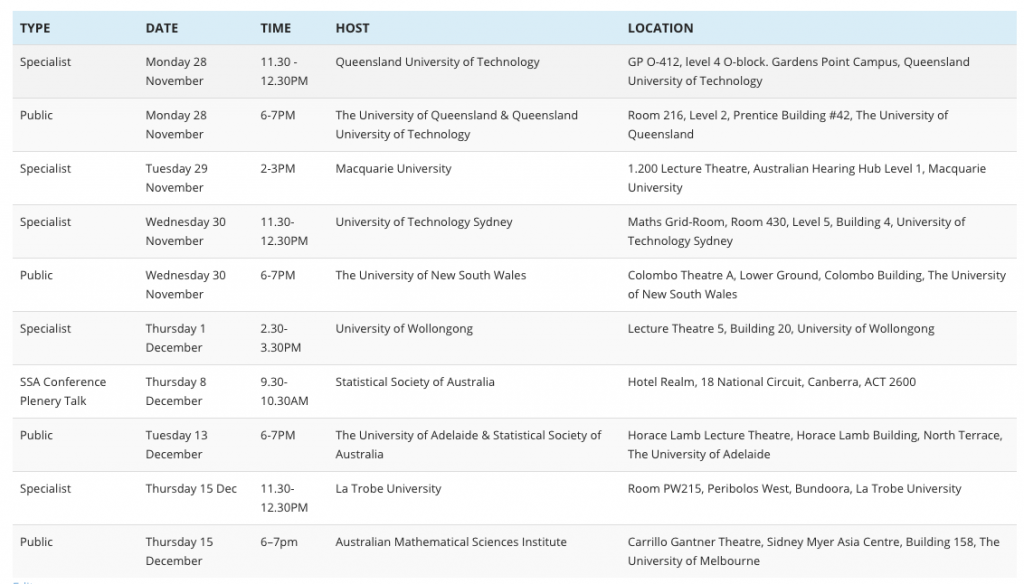Click the SSA Conference Plenery Talk type
Screen dimensions: 1024x584
point(62,391)
